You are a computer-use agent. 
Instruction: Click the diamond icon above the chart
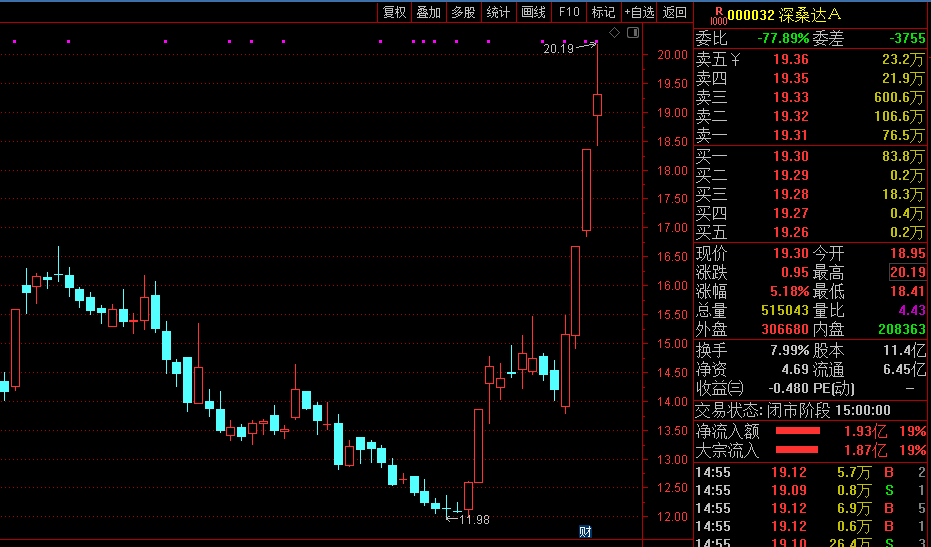615,33
